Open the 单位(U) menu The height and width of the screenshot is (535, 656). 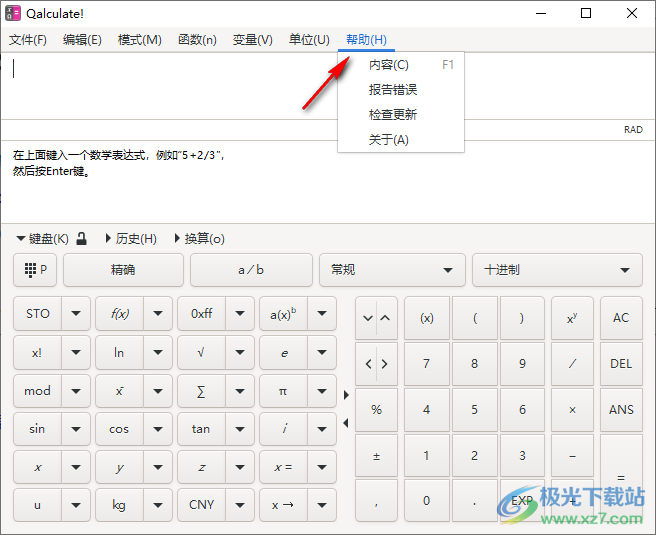[x=309, y=40]
